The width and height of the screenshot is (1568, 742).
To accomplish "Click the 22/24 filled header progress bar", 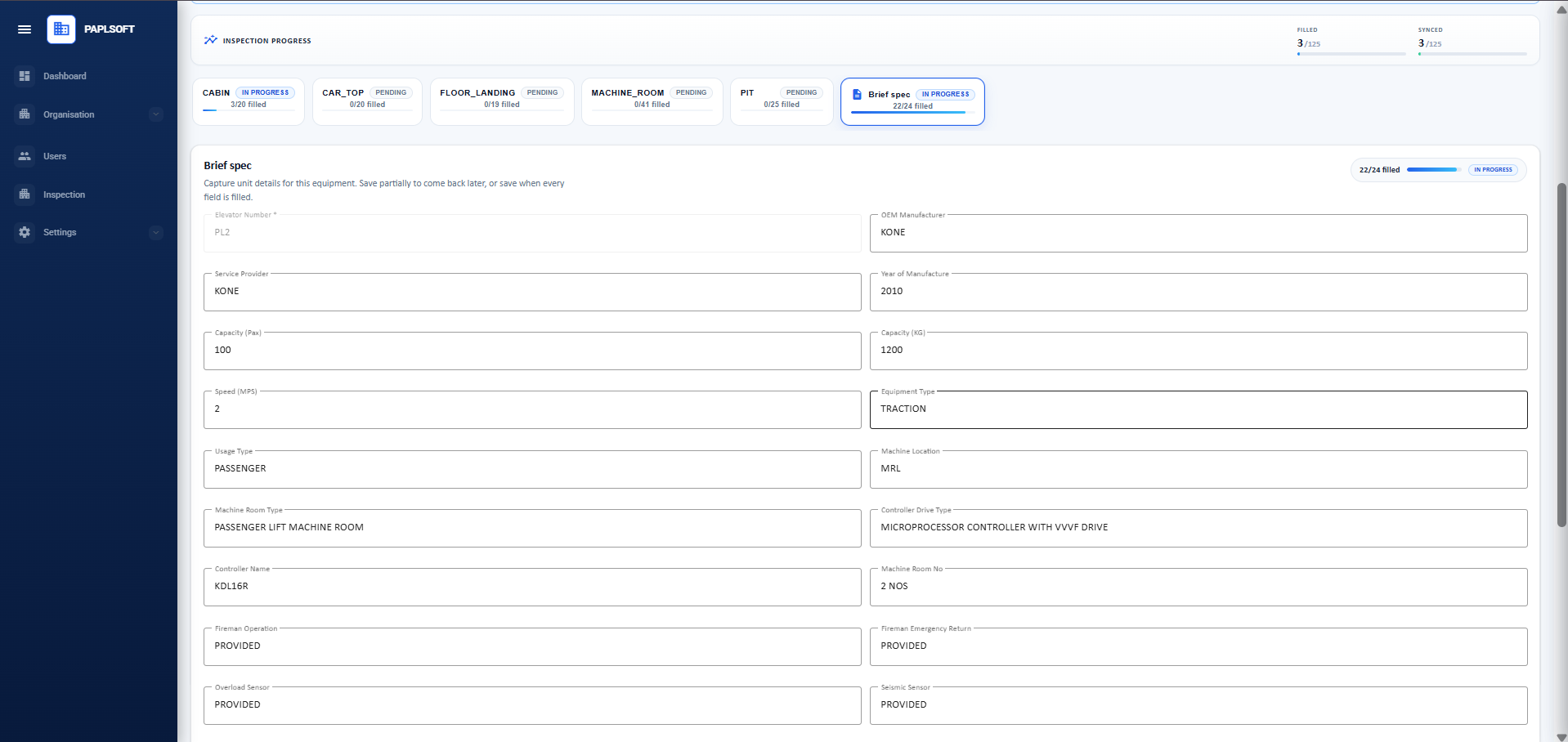I will [1435, 170].
